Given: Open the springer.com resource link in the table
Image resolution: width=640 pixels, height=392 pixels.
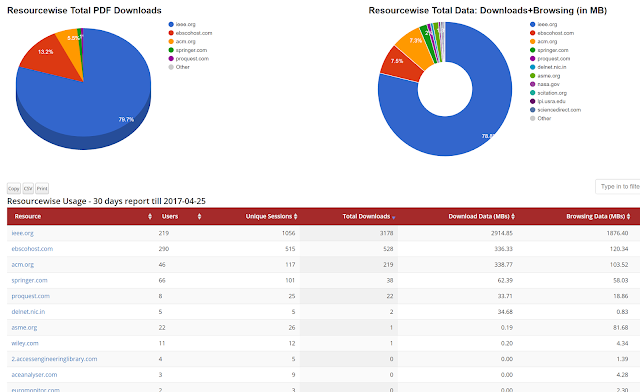Looking at the screenshot, I should (x=29, y=281).
